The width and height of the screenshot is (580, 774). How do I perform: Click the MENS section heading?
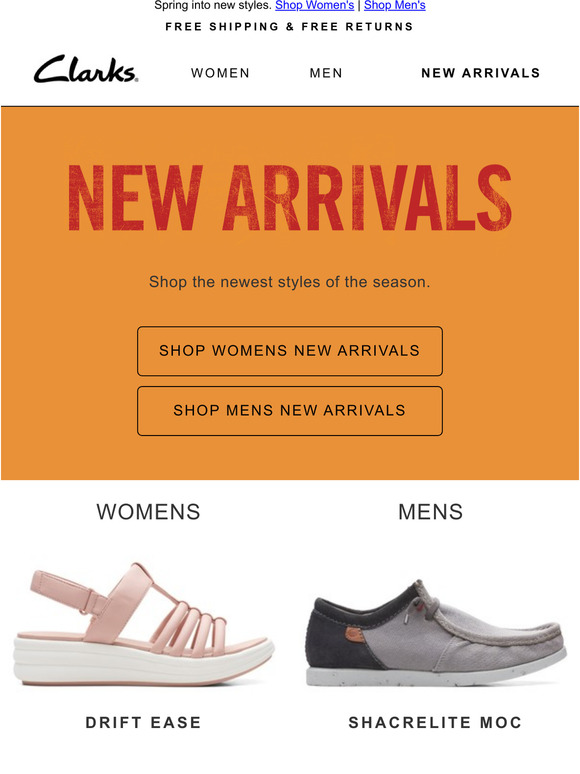(x=430, y=512)
